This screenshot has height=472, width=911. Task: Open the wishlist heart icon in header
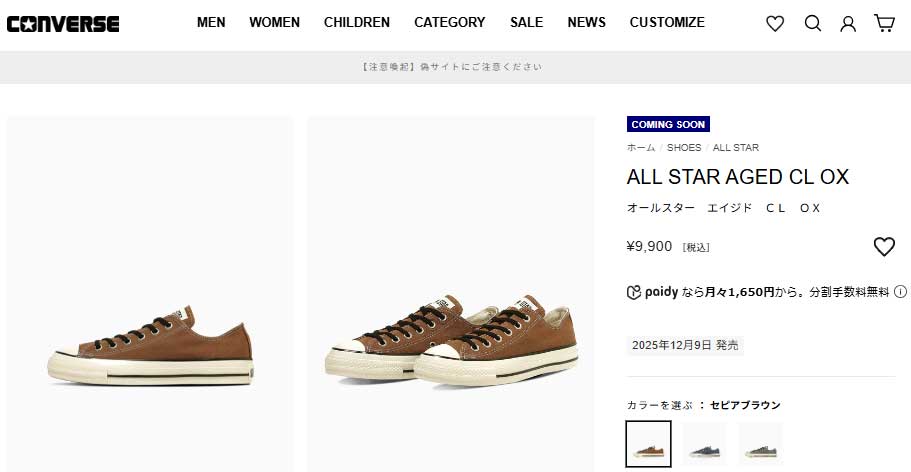tap(775, 23)
